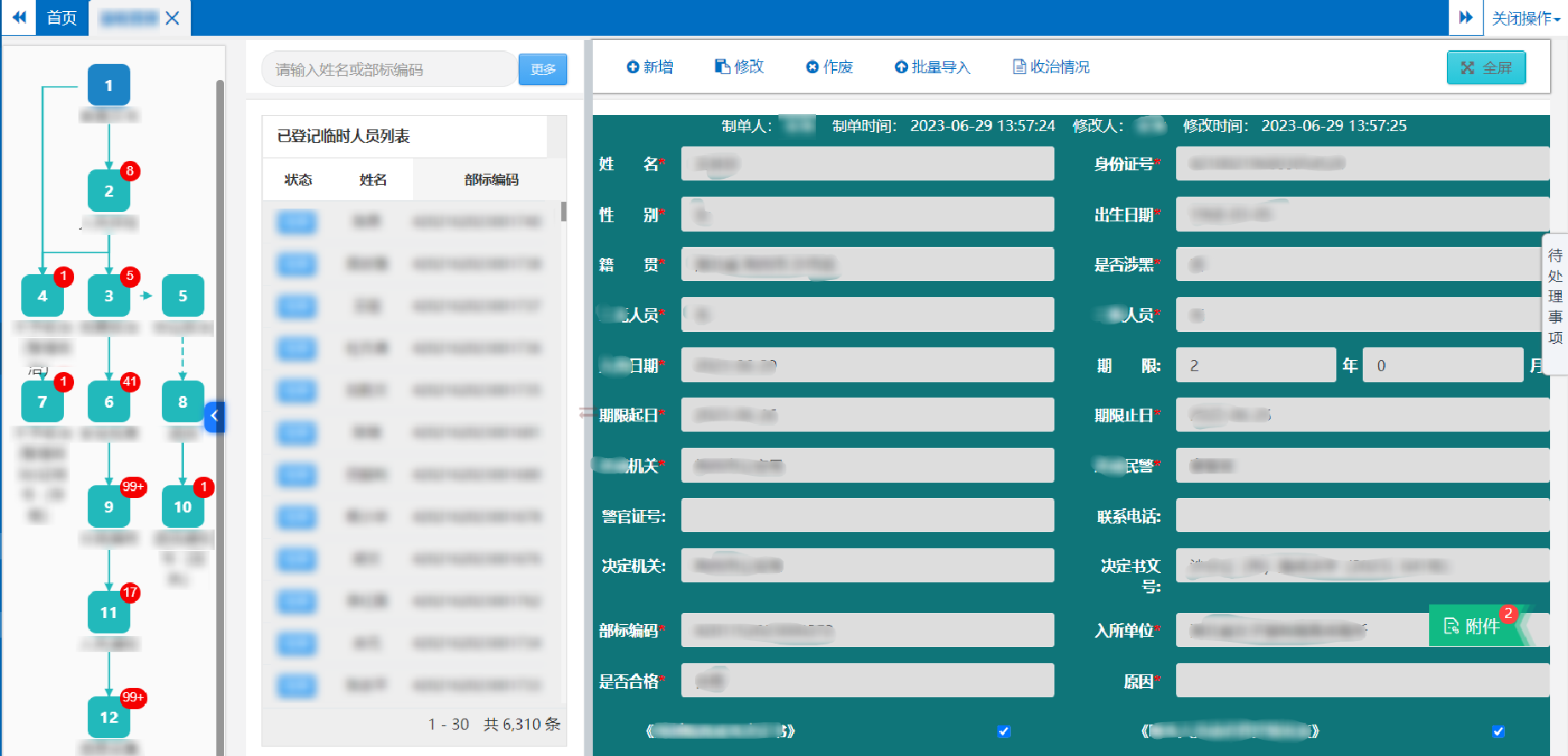Open the 出生日期 date field
The width and height of the screenshot is (1568, 756).
pyautogui.click(x=1362, y=215)
